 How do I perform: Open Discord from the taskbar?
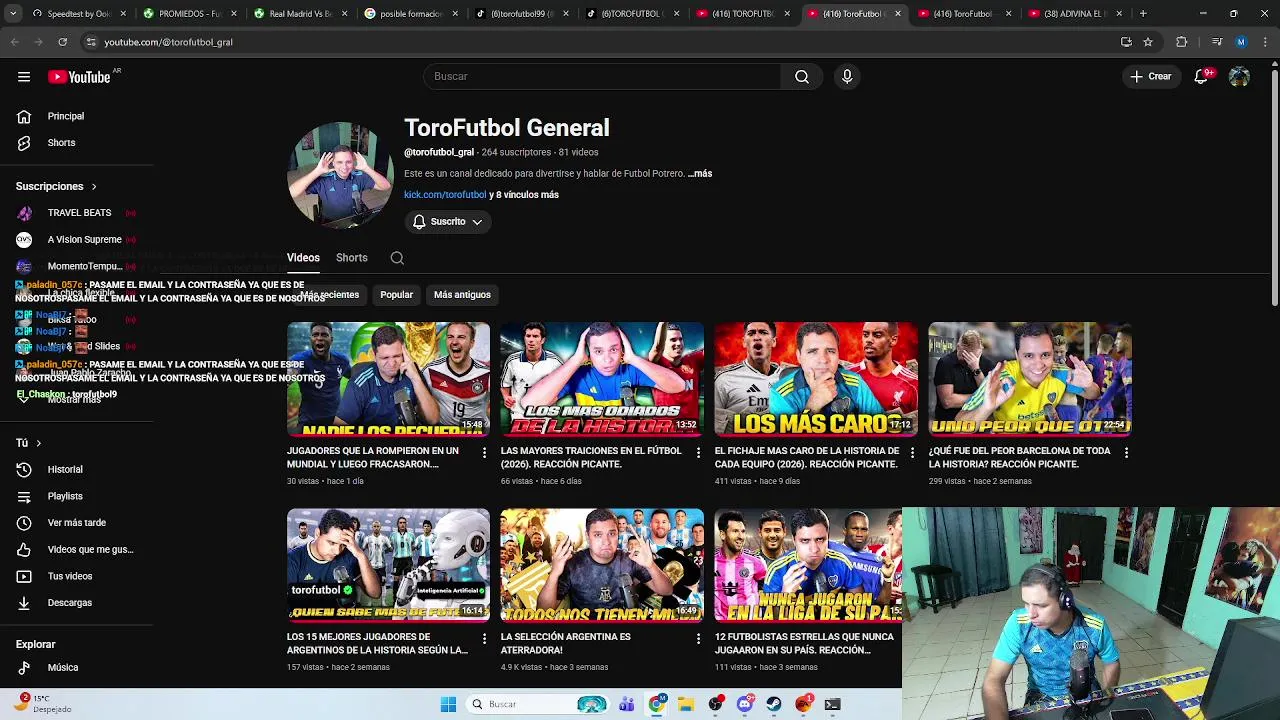(745, 704)
